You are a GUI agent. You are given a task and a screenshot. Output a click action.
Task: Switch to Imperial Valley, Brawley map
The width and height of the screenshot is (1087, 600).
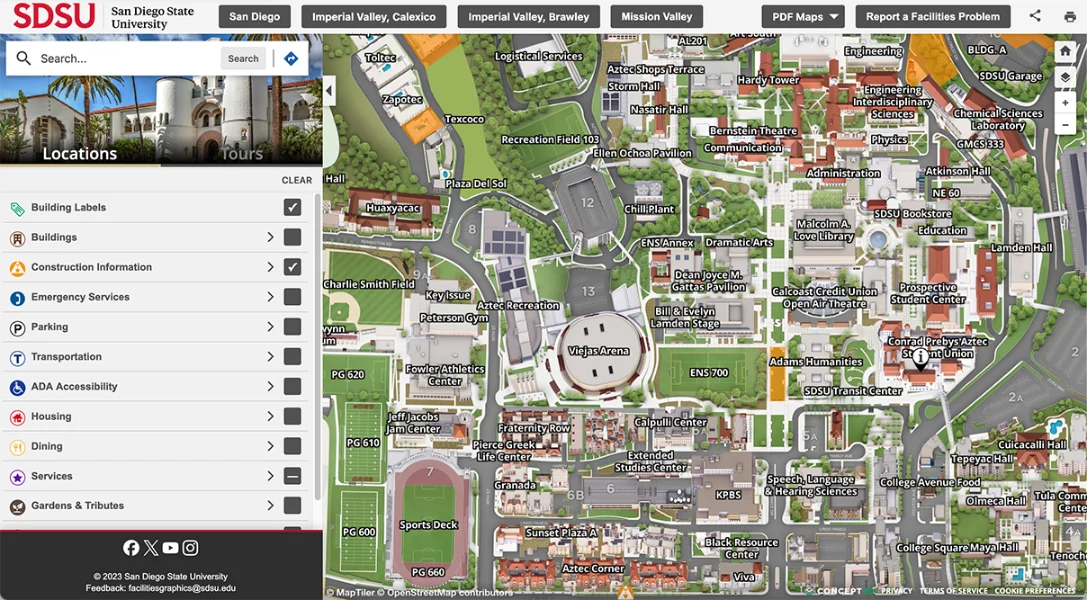pos(528,17)
